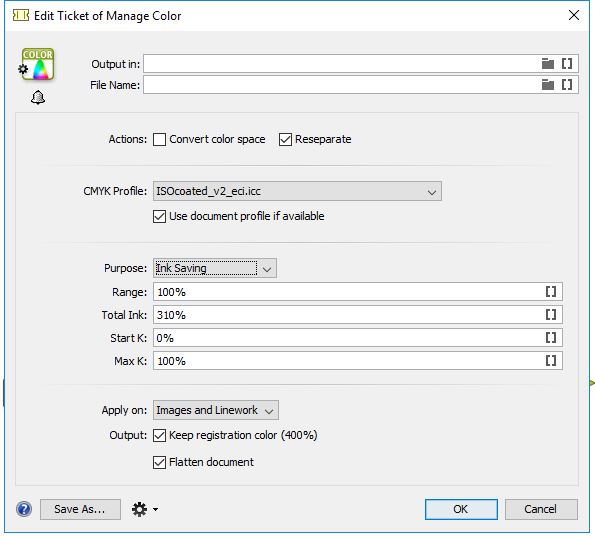The height and width of the screenshot is (536, 595).
Task: Close the Edit Ticket dialog
Action: click(x=573, y=15)
